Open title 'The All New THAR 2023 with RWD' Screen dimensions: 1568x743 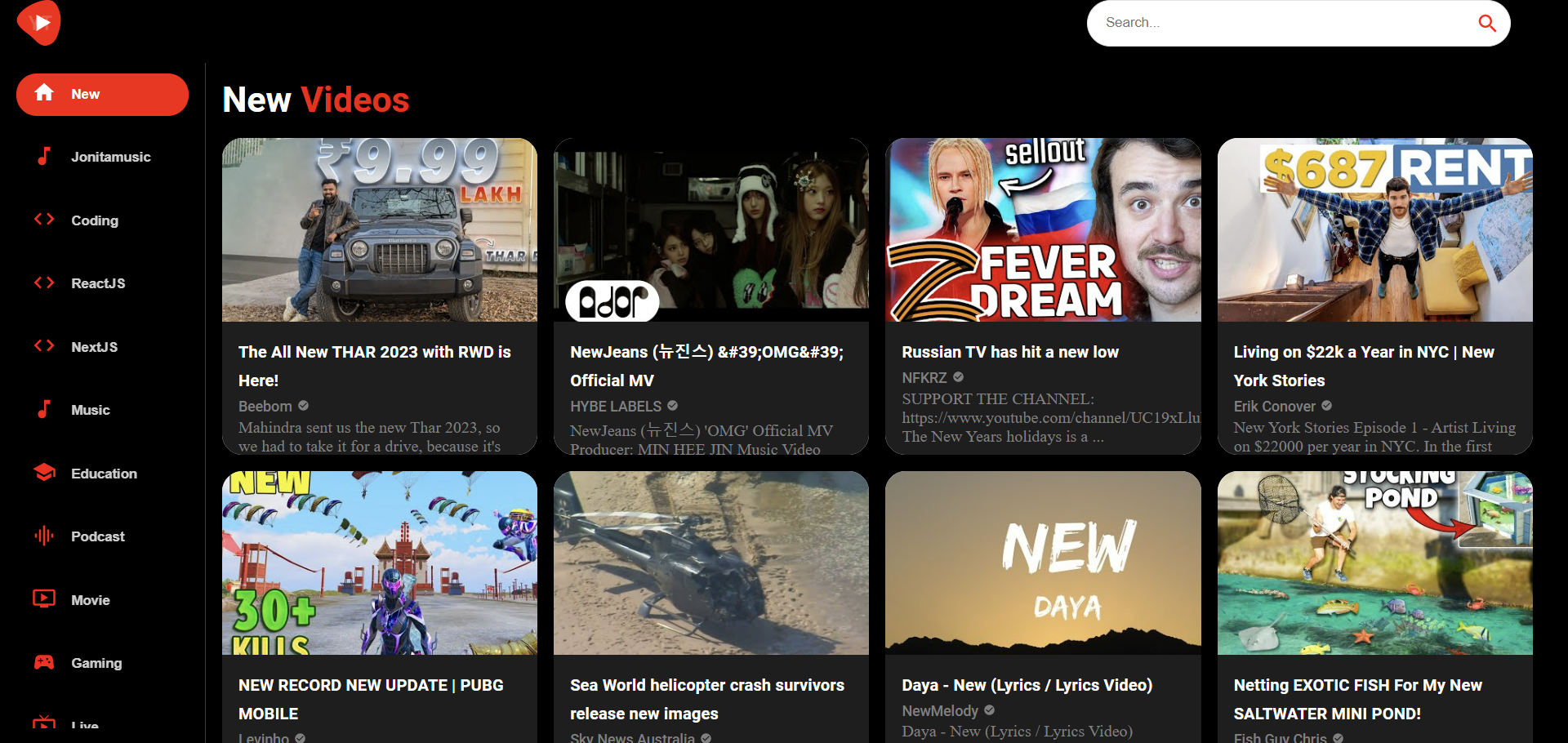[x=375, y=366]
